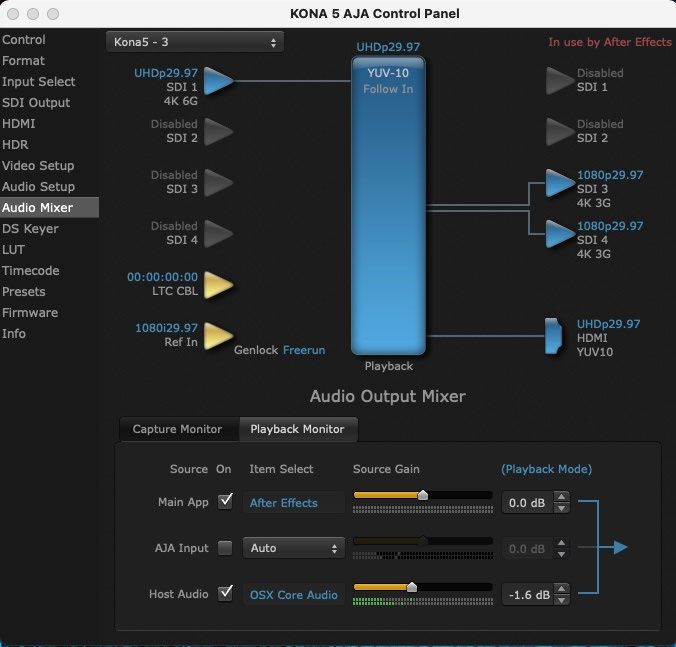Click the (Playback Mode) link
The image size is (676, 647).
(x=546, y=469)
